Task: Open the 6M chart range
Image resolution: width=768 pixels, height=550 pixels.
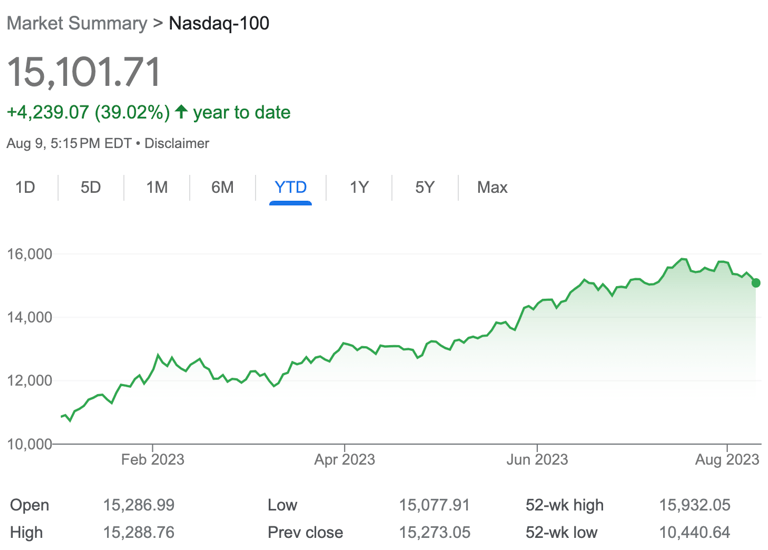Action: pyautogui.click(x=222, y=187)
